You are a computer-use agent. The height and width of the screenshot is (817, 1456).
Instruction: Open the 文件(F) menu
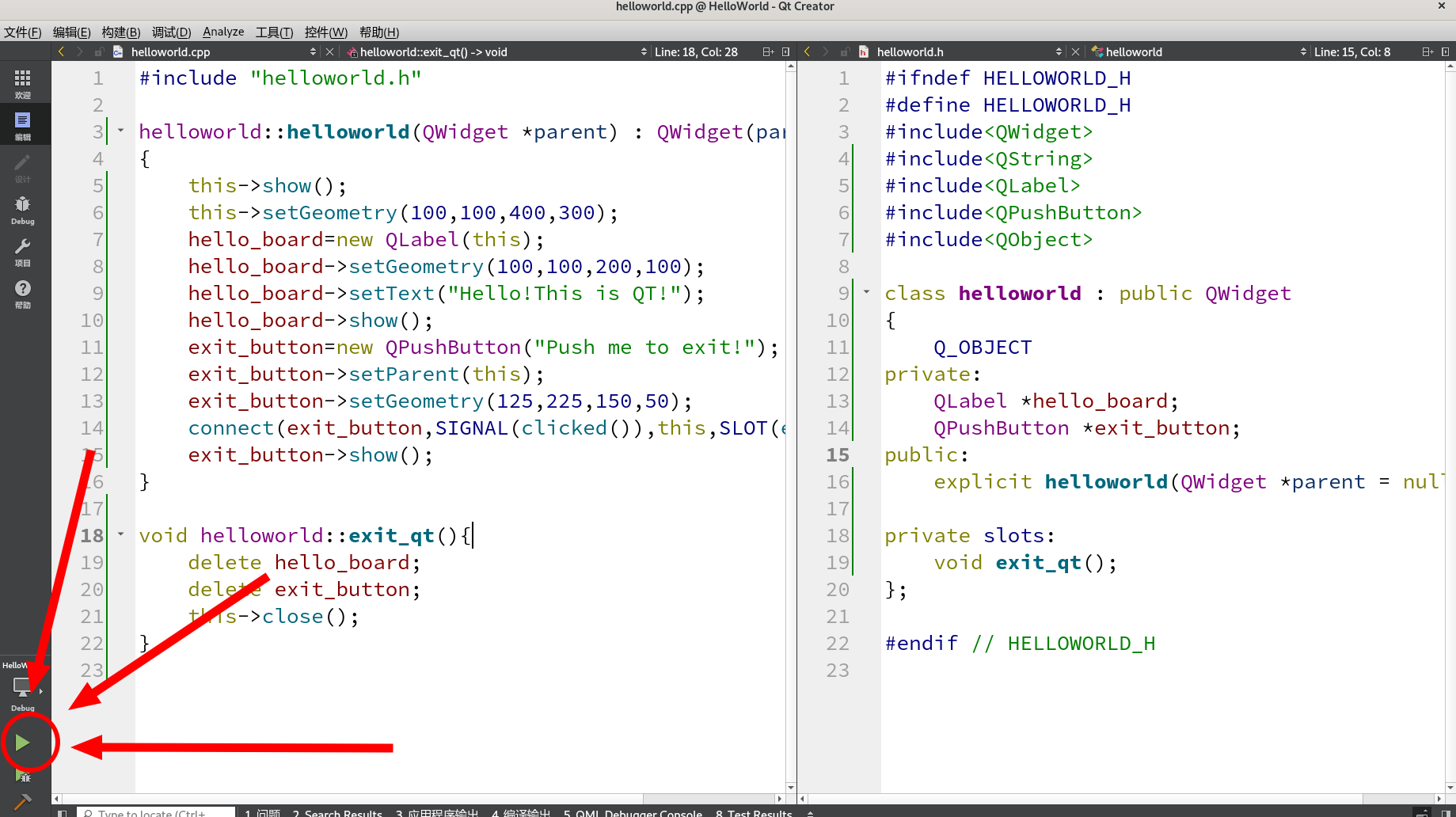pyautogui.click(x=23, y=32)
